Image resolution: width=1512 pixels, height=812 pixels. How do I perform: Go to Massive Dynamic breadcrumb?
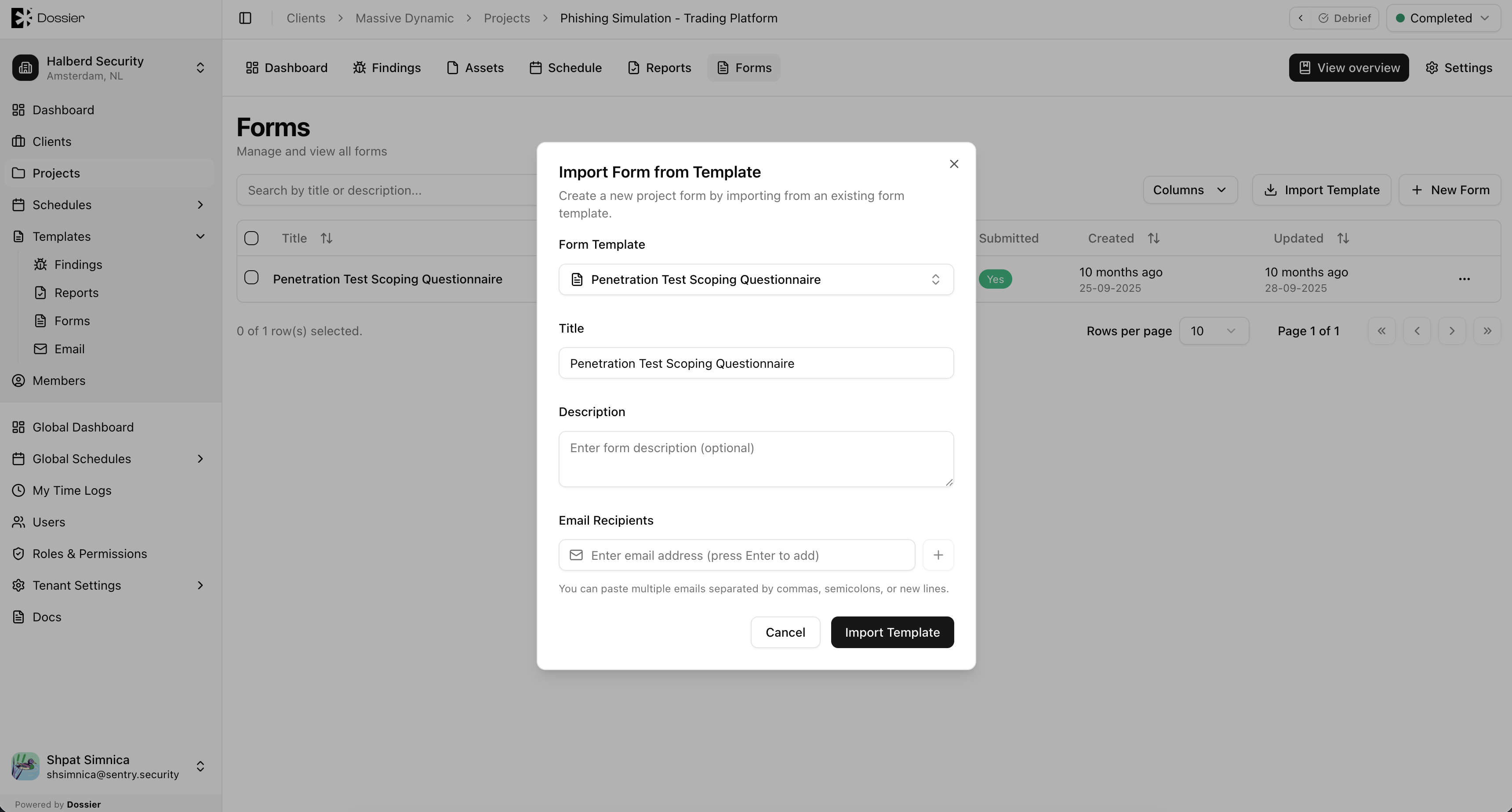coord(404,18)
